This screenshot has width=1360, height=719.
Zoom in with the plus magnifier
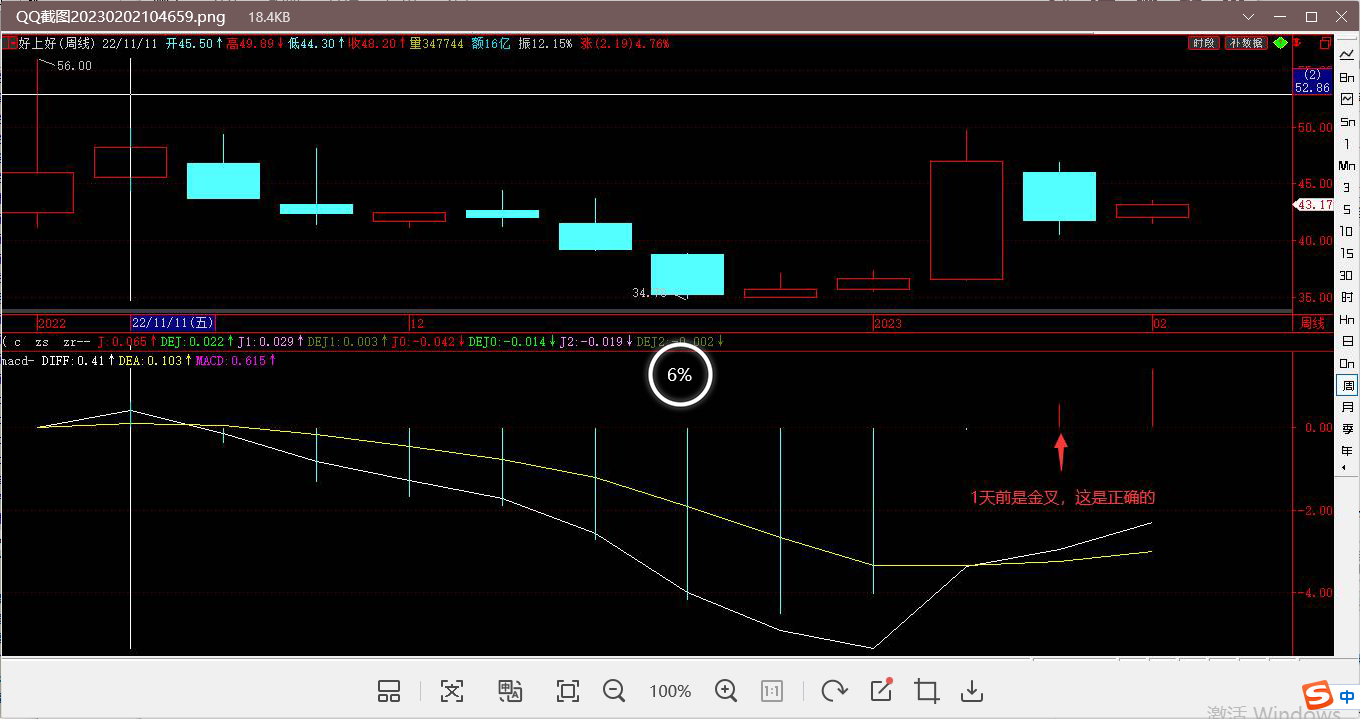point(726,691)
